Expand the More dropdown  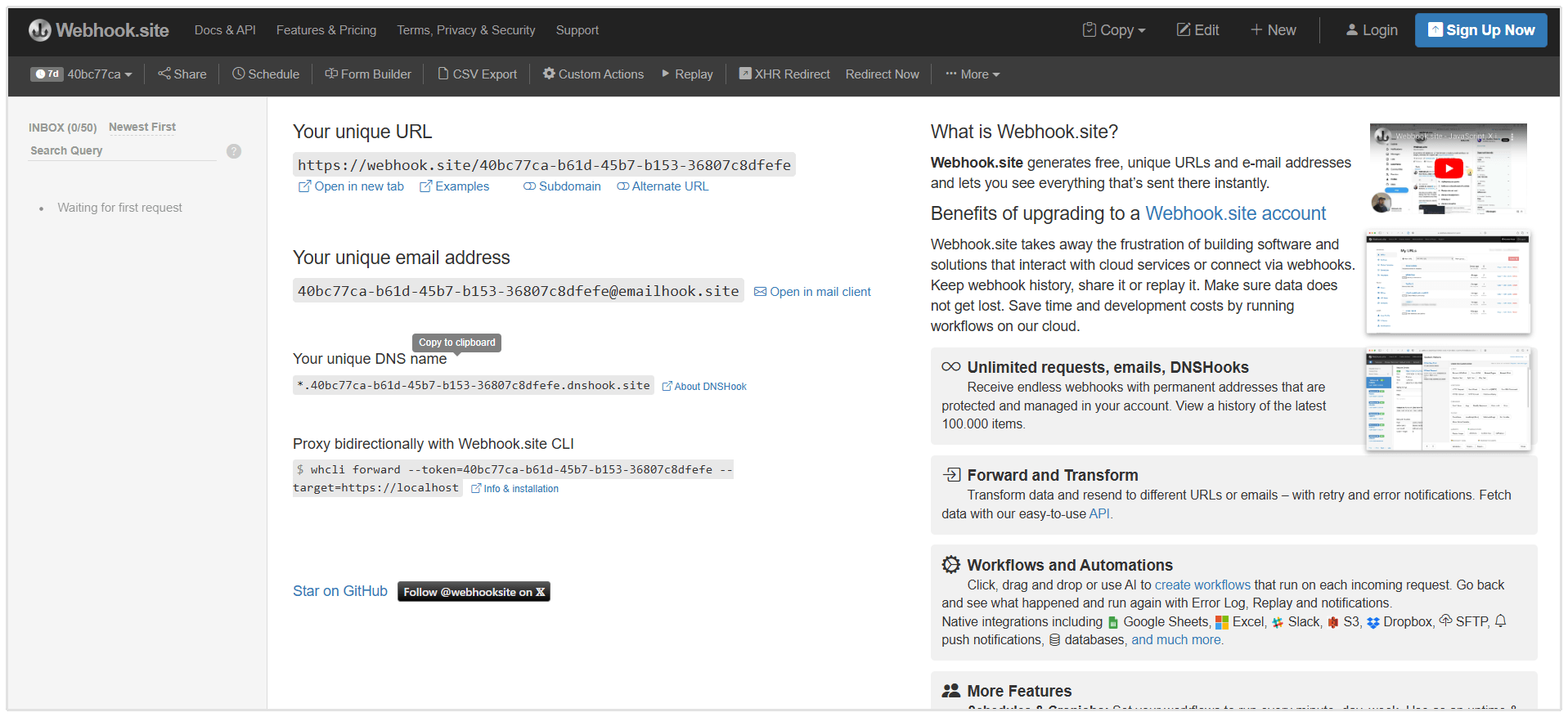click(973, 74)
